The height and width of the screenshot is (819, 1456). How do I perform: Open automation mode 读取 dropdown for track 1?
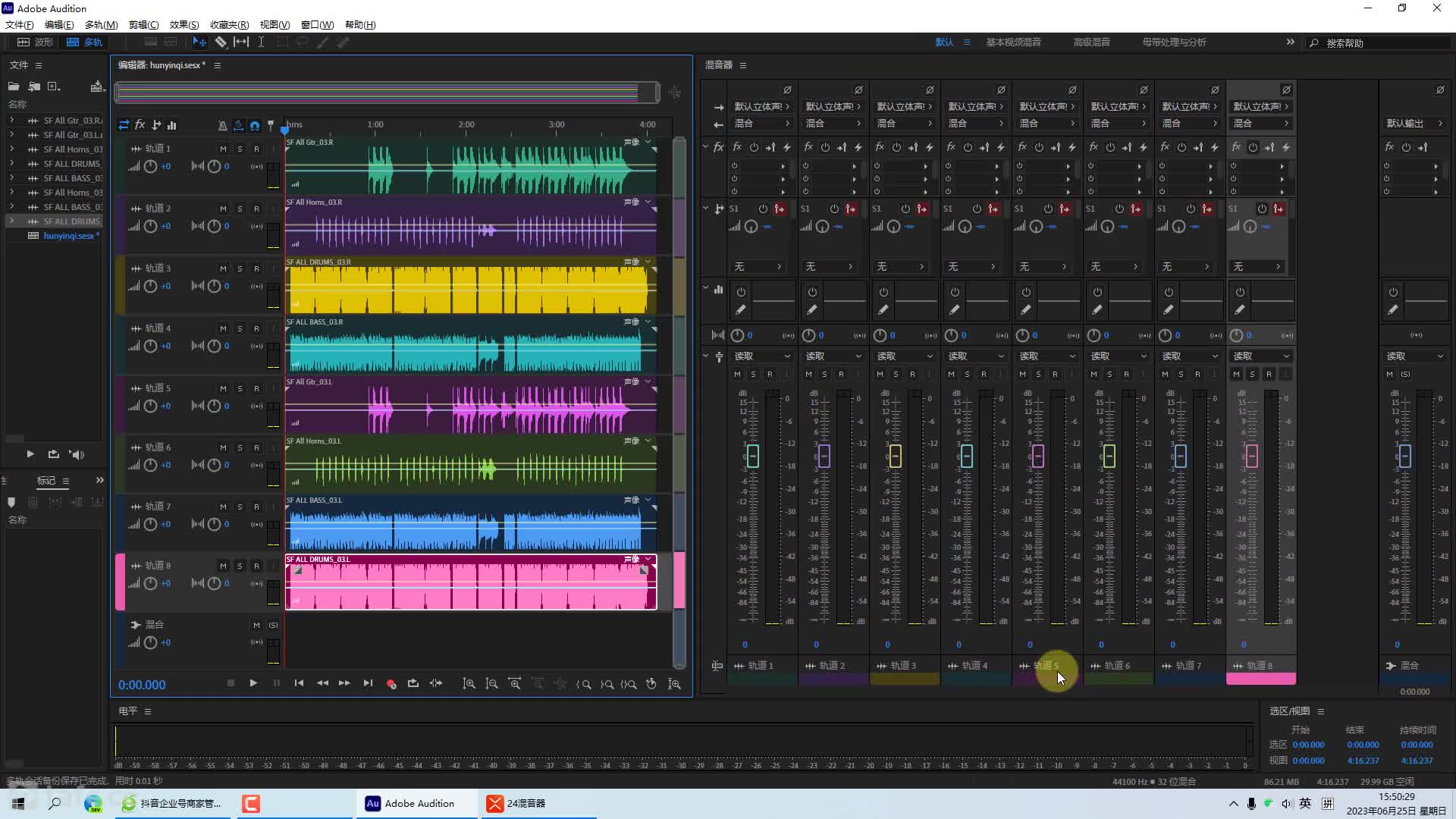click(761, 356)
